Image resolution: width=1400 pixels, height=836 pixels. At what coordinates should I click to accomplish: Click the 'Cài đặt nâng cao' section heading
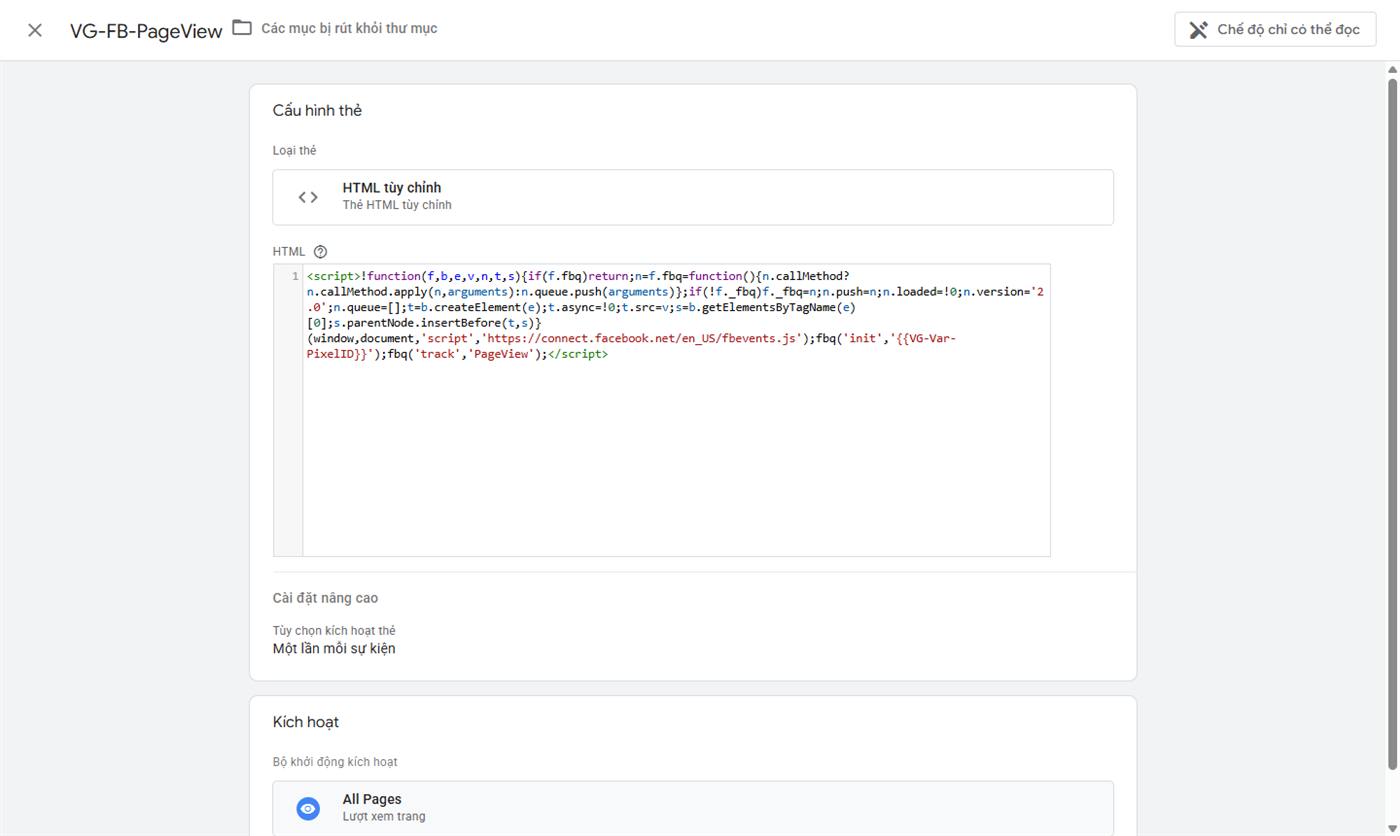pyautogui.click(x=325, y=598)
